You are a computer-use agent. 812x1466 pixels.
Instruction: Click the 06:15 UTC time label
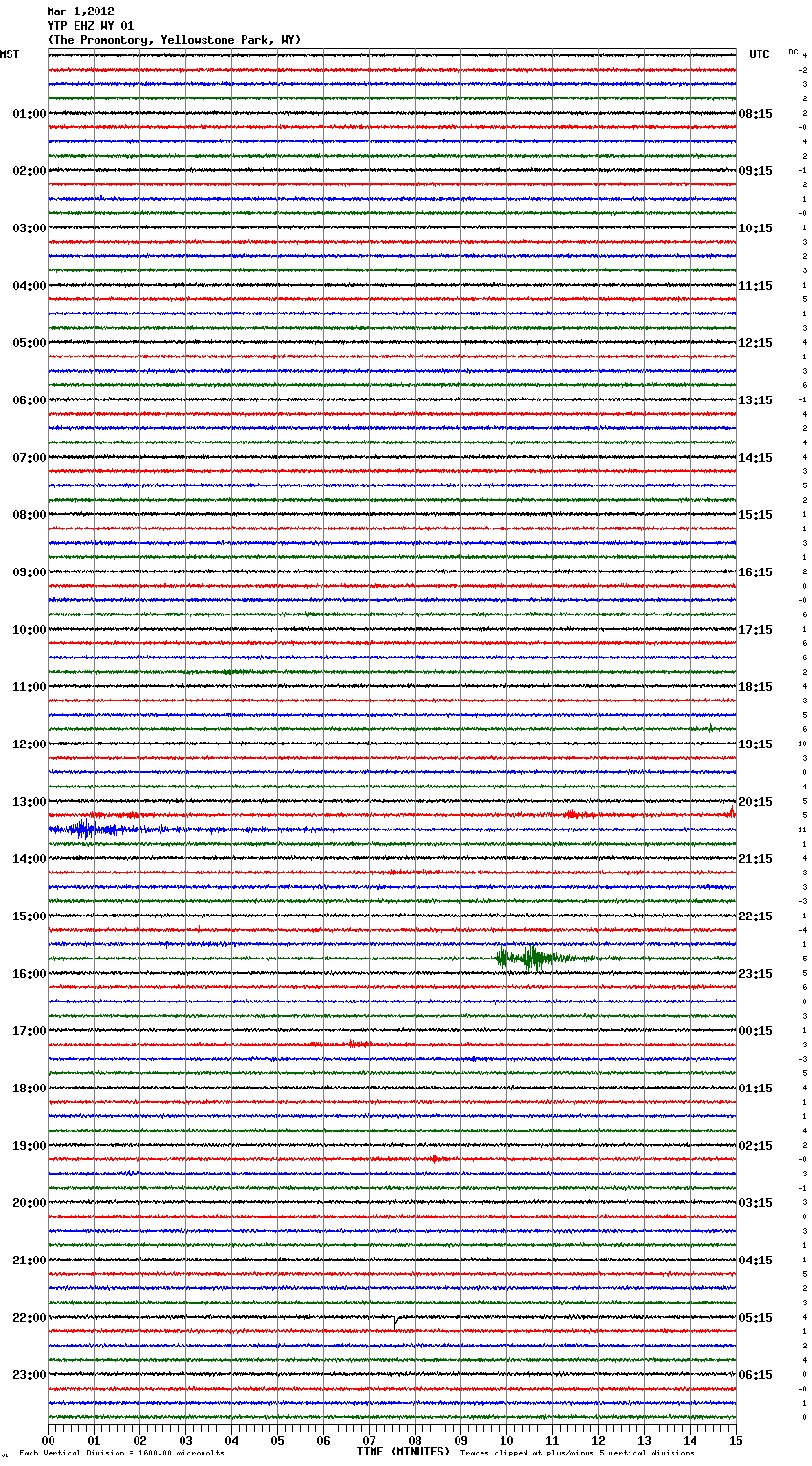click(x=756, y=1375)
